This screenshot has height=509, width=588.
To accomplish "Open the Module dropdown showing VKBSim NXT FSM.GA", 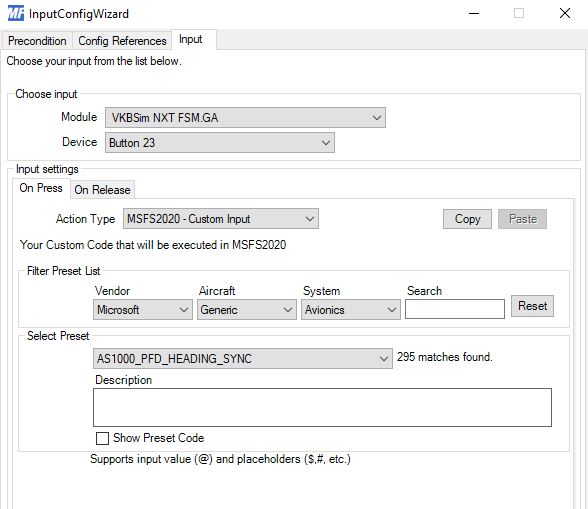I will [245, 118].
